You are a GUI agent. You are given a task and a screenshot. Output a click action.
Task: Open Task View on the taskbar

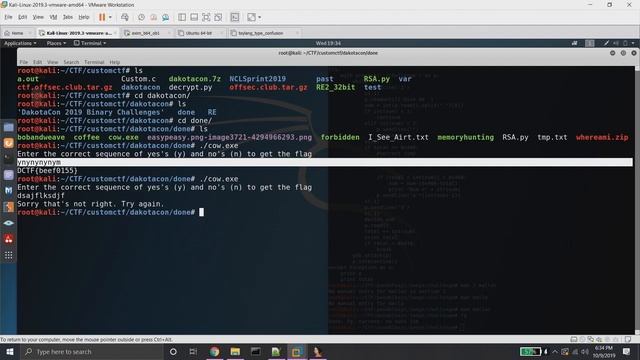point(193,351)
